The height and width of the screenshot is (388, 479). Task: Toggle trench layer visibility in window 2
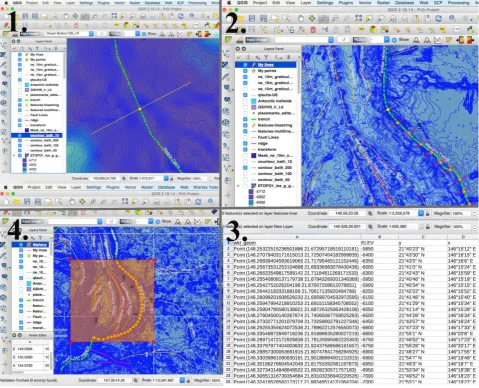245,119
